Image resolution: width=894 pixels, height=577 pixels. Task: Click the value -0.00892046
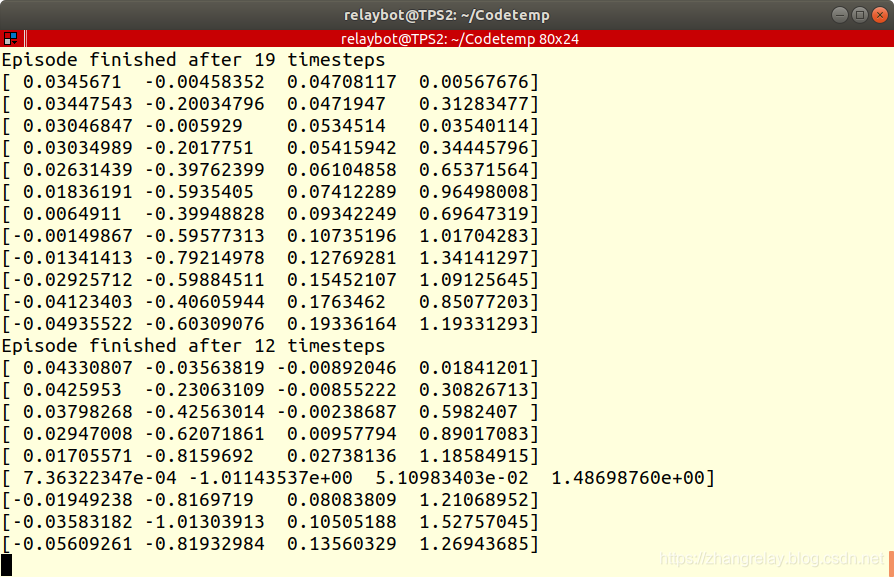336,368
